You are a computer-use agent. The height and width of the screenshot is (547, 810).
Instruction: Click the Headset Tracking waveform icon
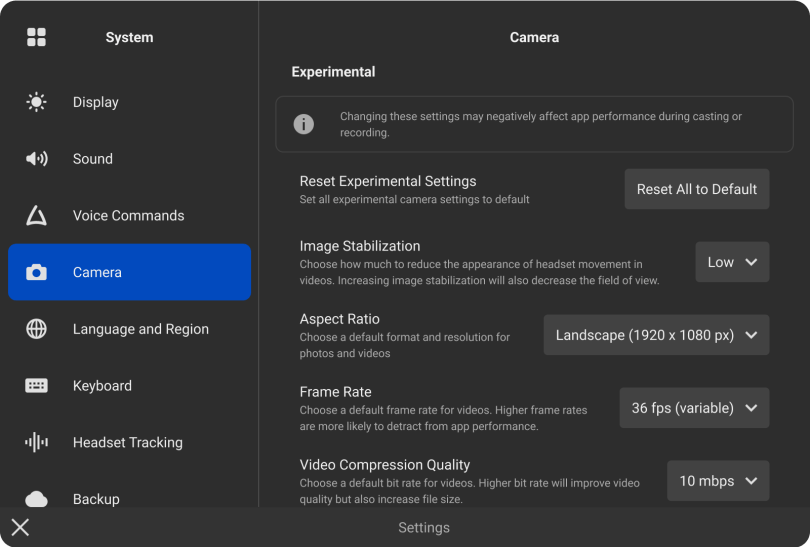[36, 442]
